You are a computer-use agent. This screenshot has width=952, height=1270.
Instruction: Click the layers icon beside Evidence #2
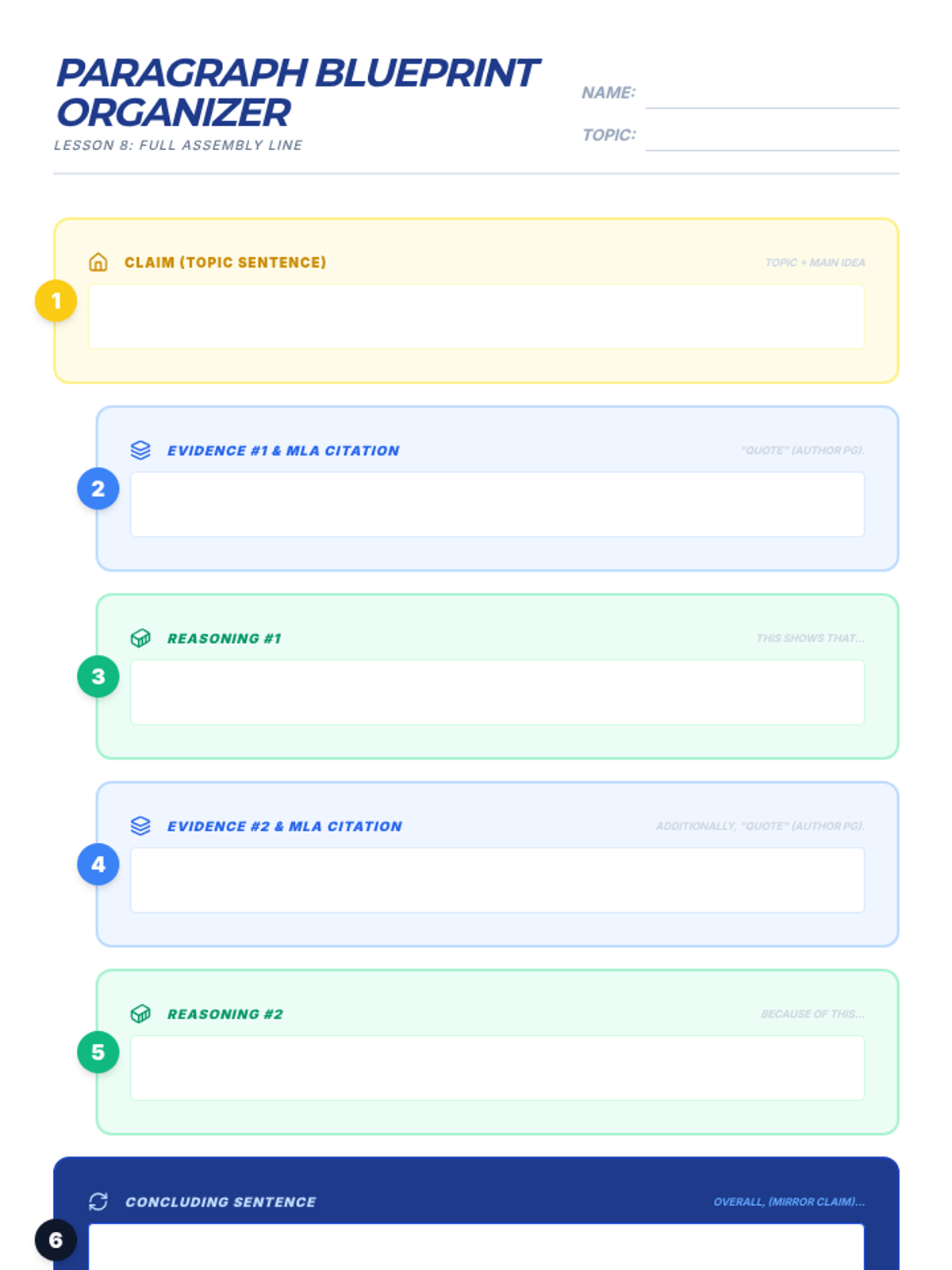click(140, 826)
